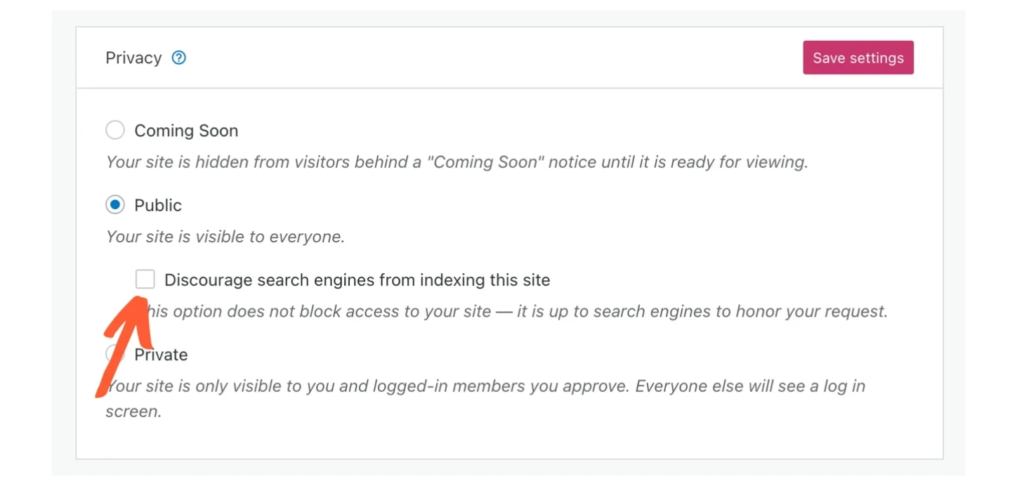Click "Your site is visible to everyone" text

[x=225, y=237]
